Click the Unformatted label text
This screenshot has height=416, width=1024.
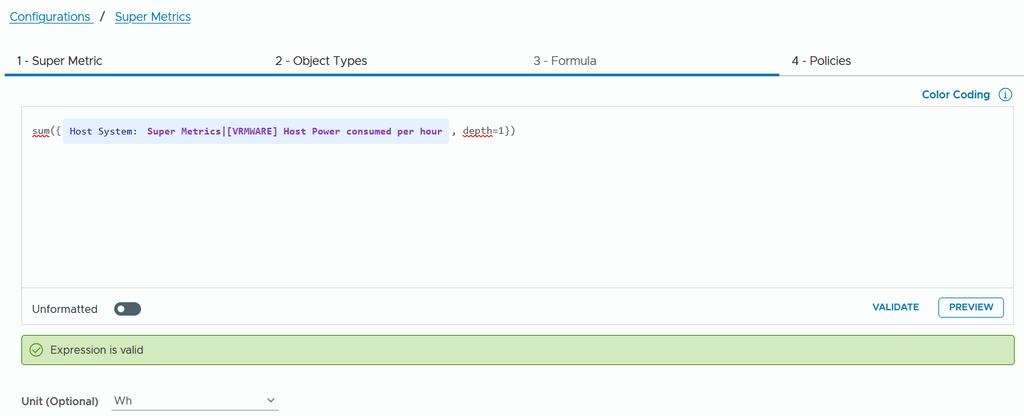pos(65,309)
